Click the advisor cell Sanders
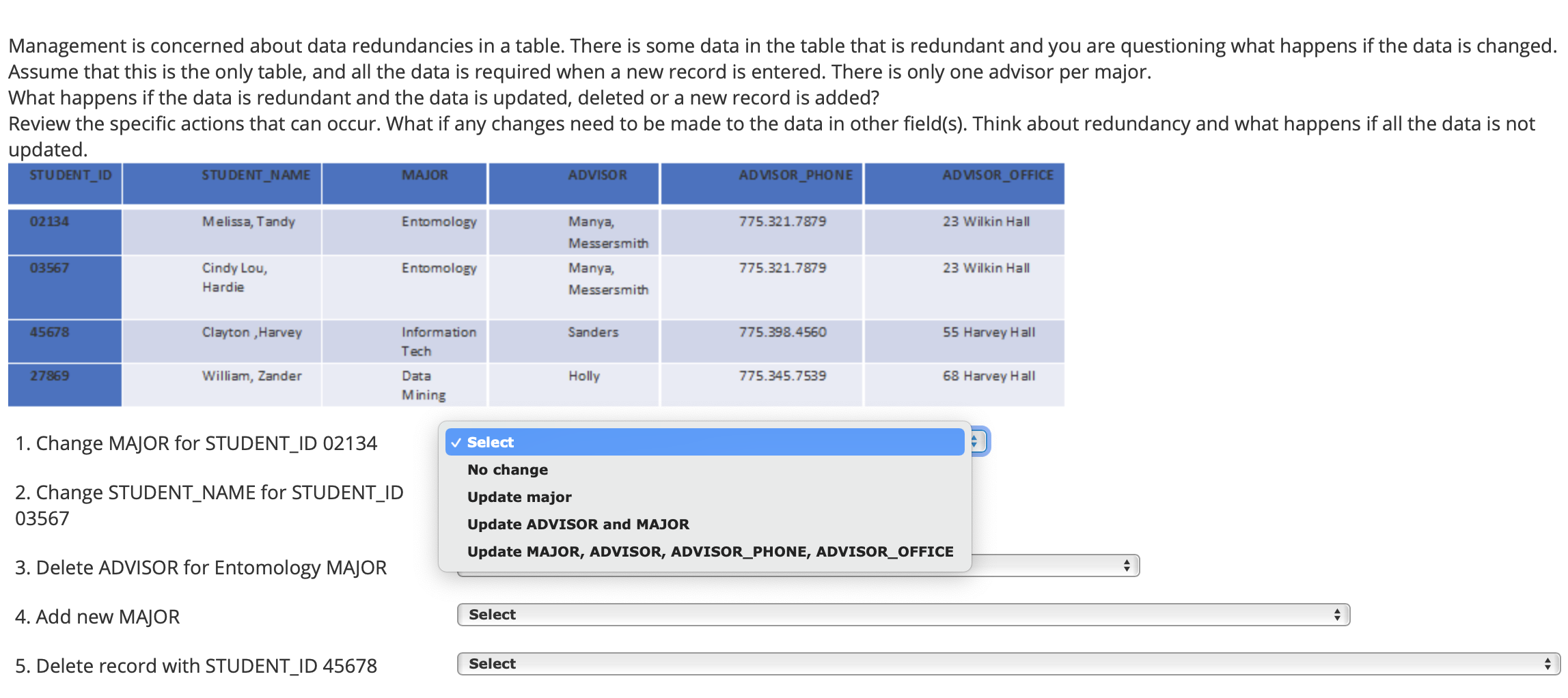The width and height of the screenshot is (1568, 698). (574, 341)
